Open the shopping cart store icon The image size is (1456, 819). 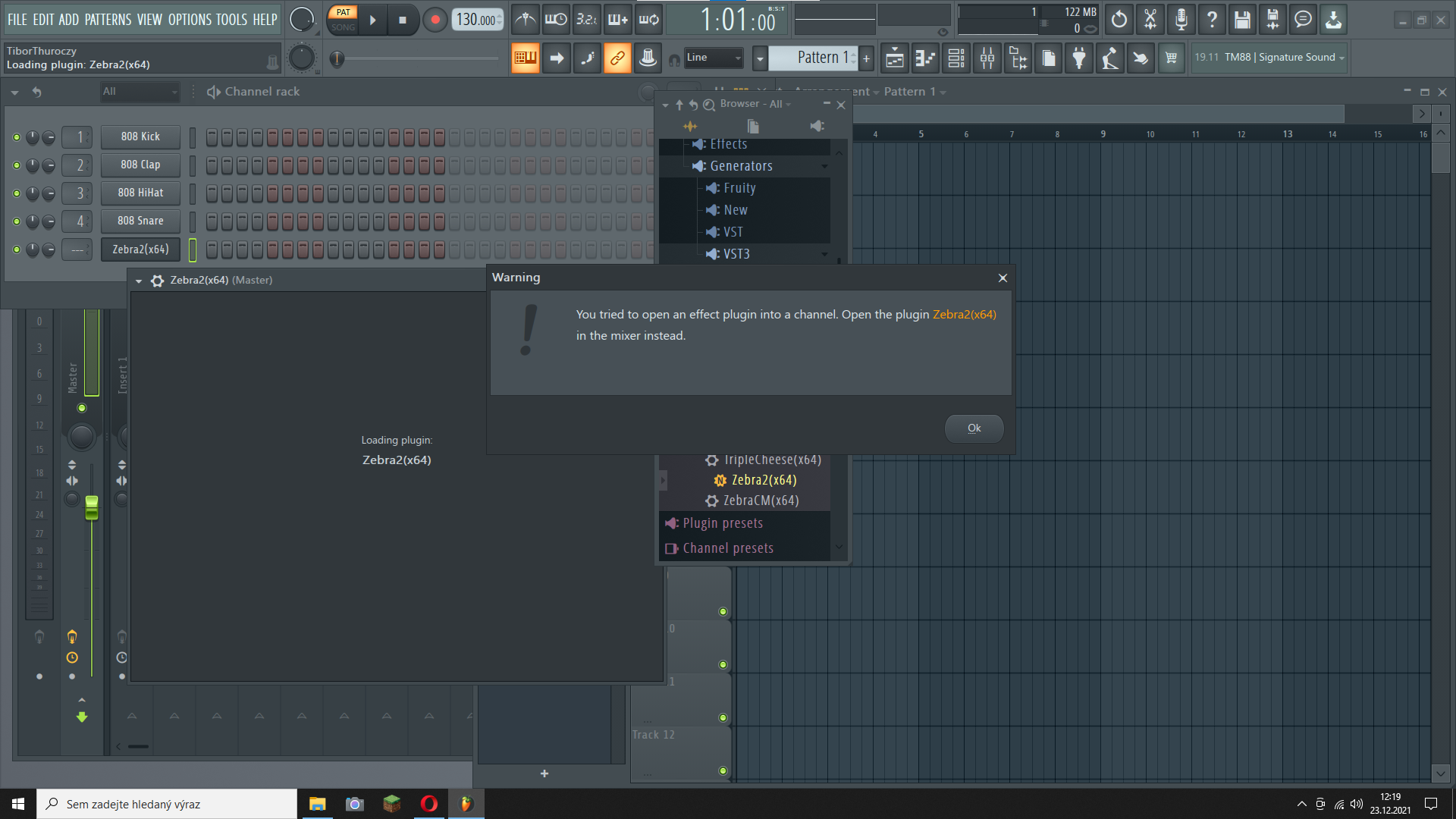(1172, 58)
